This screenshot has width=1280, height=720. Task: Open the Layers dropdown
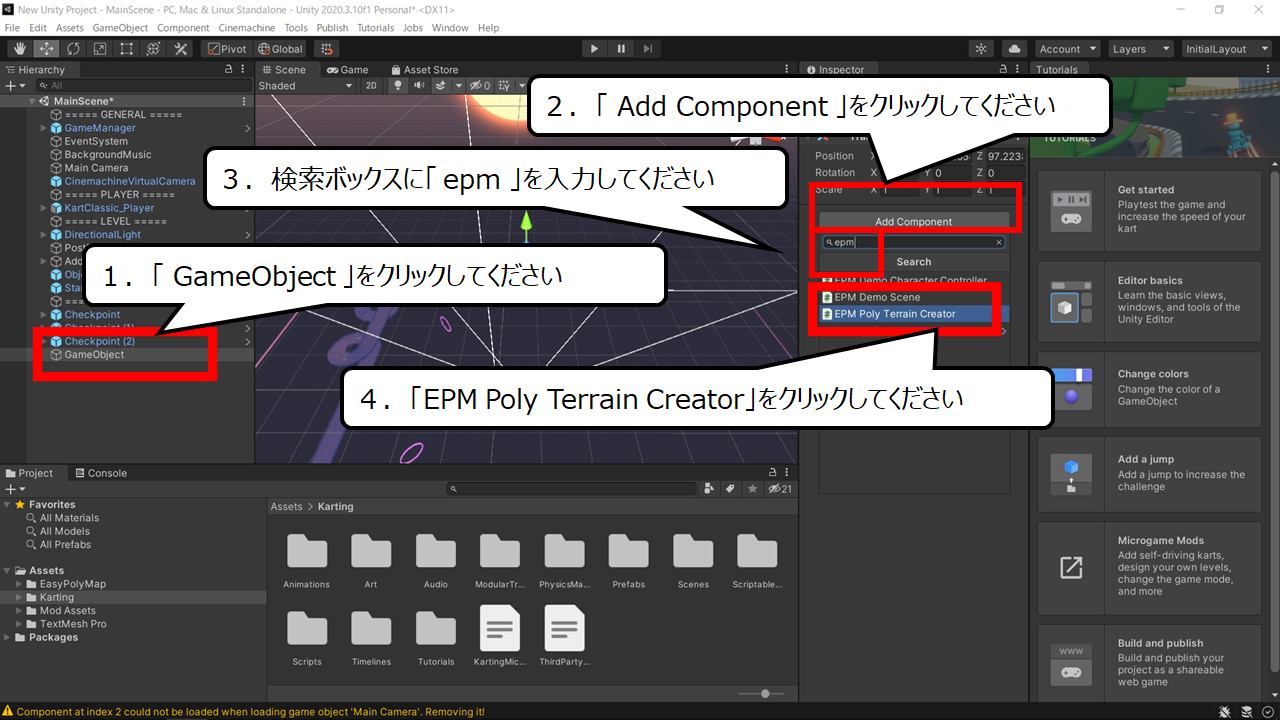pos(1140,49)
